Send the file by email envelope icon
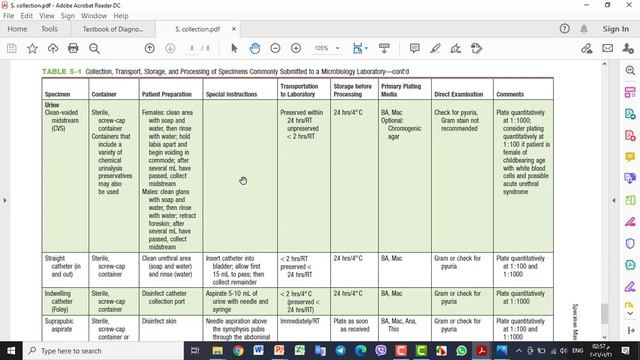 click(x=607, y=48)
